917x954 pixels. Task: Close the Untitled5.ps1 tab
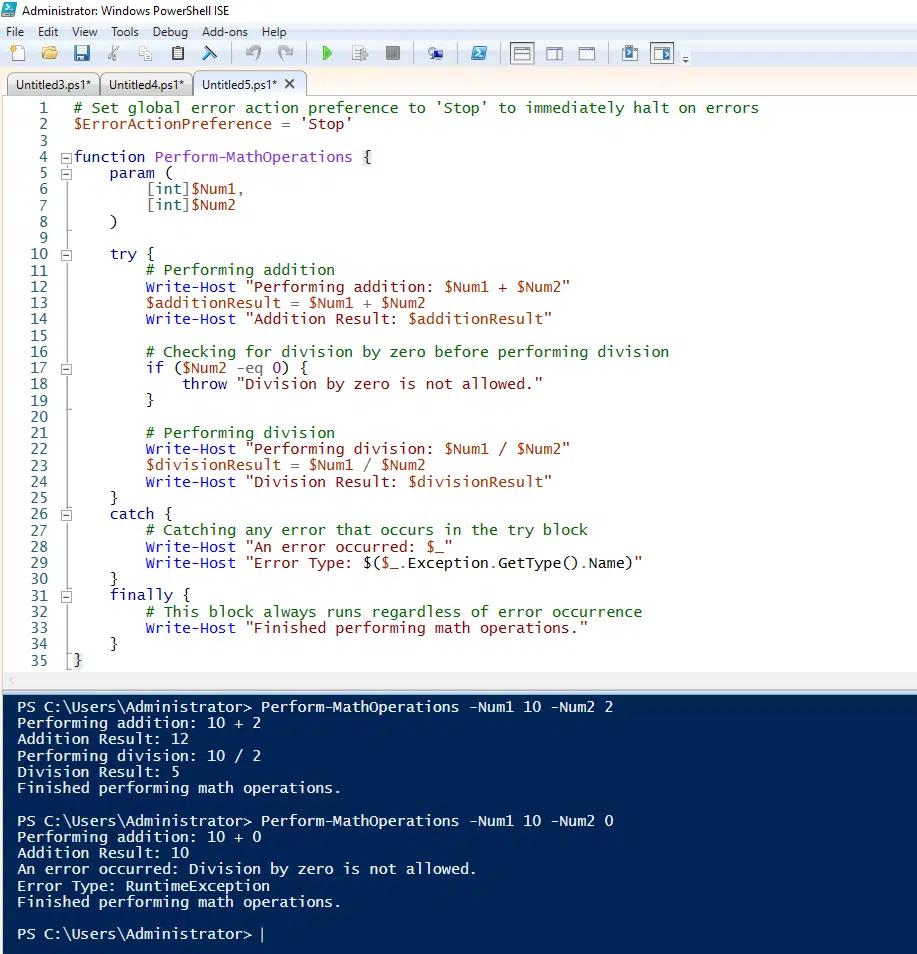[x=290, y=84]
